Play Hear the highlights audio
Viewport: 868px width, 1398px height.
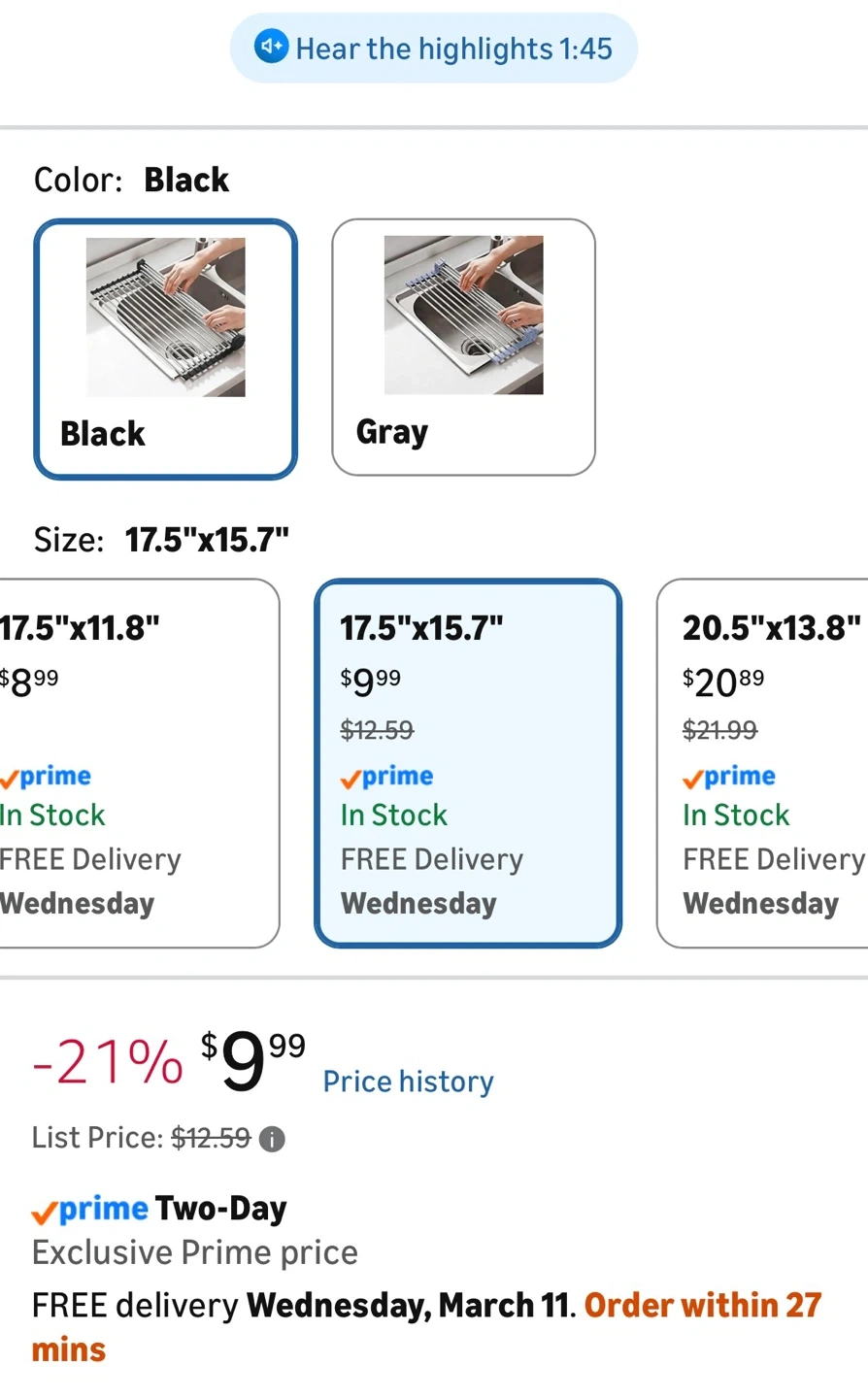[434, 48]
